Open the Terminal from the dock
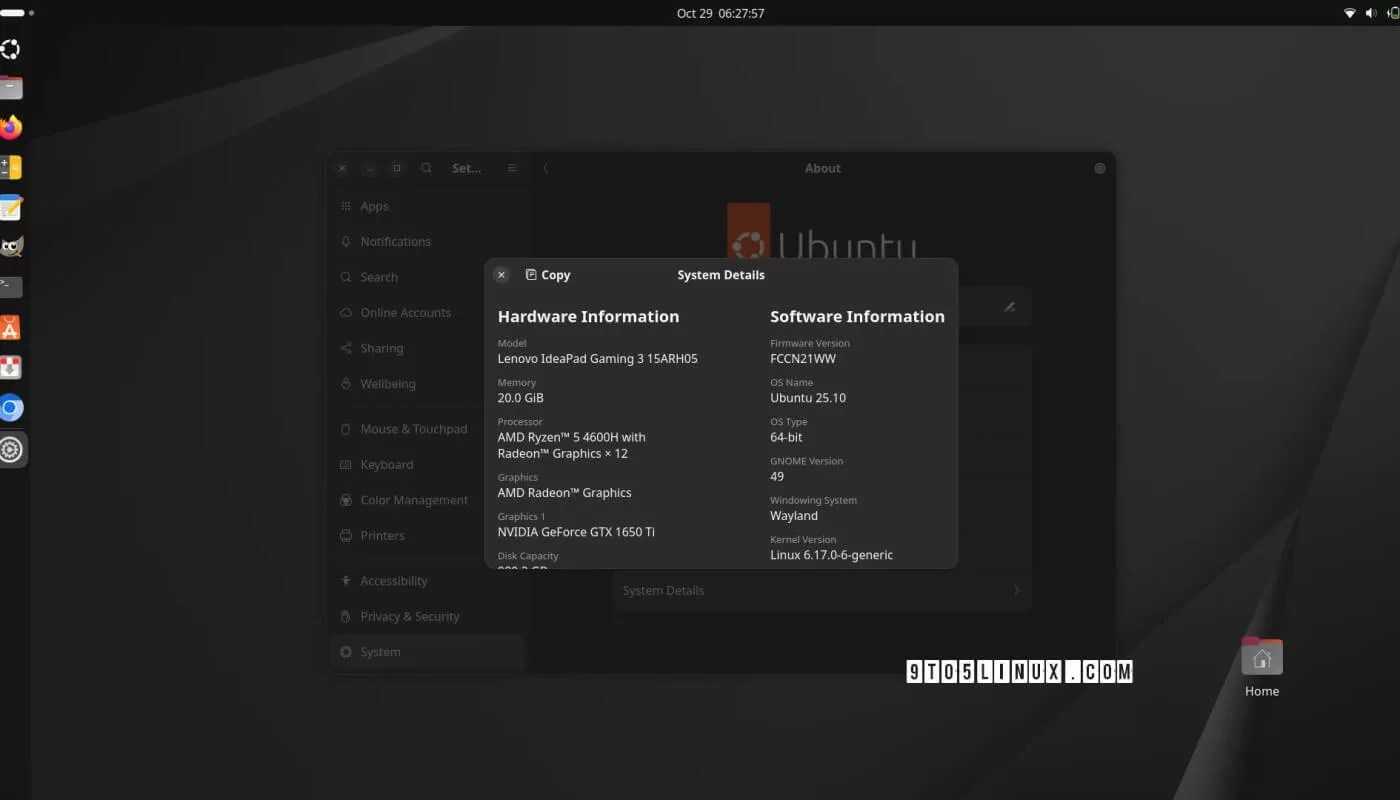Viewport: 1400px width, 800px height. [x=11, y=287]
